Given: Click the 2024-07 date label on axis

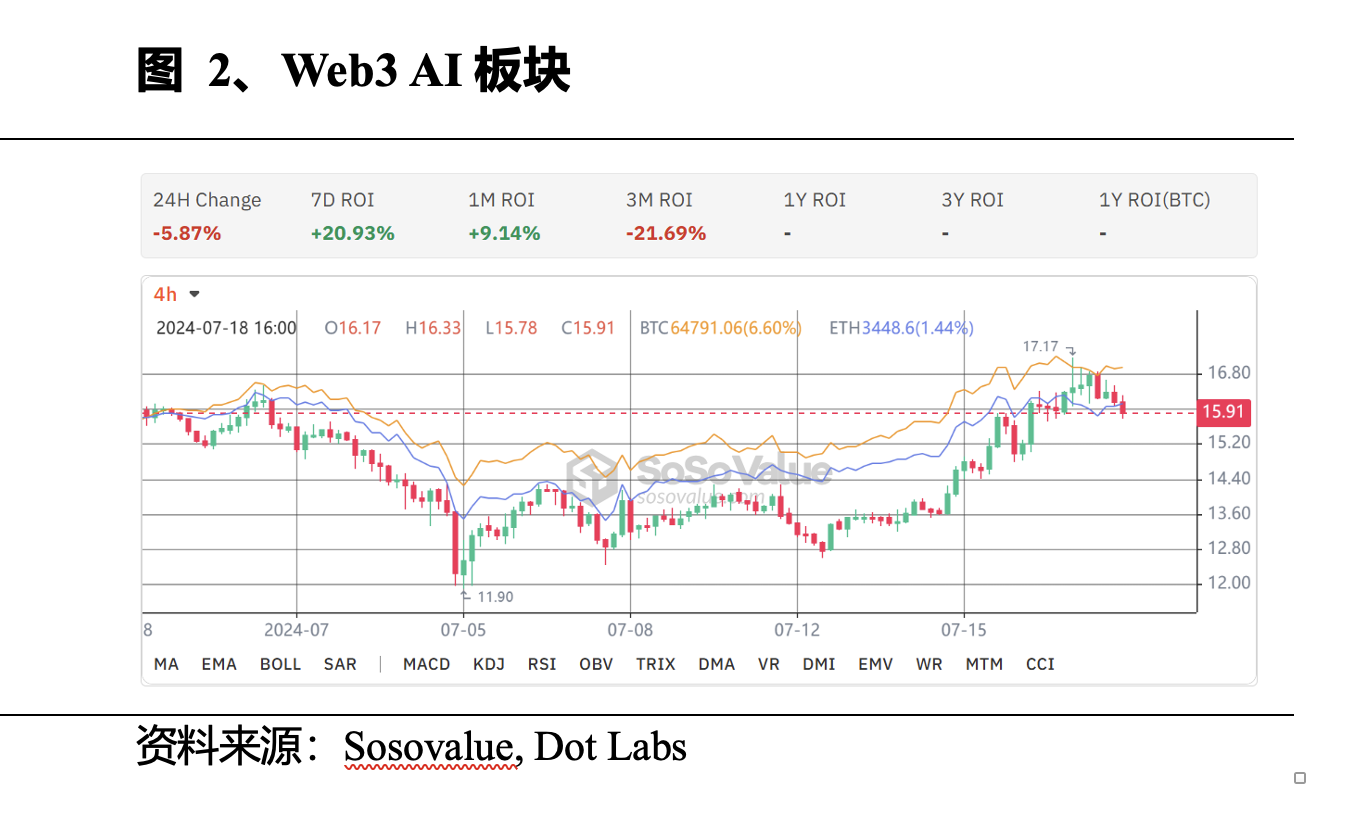Looking at the screenshot, I should pos(296,630).
